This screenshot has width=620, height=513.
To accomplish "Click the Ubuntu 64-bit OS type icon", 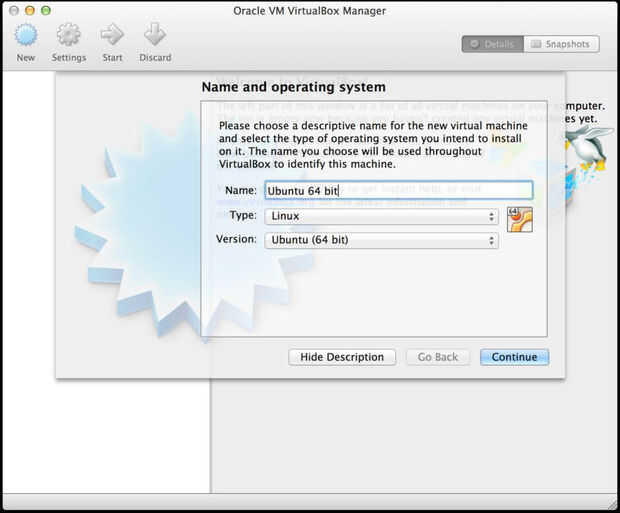I will point(520,219).
